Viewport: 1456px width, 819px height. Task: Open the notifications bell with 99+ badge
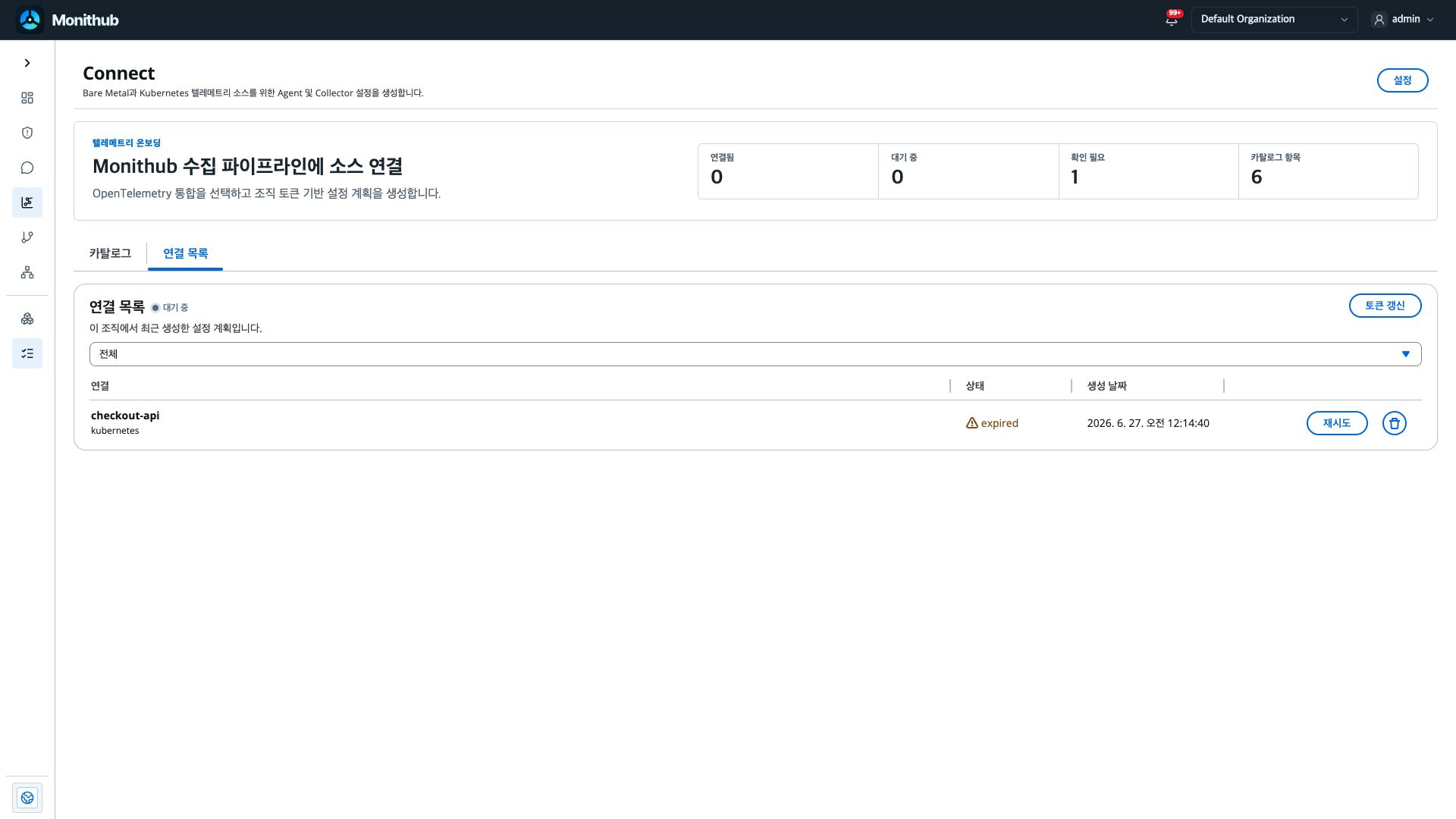point(1172,20)
